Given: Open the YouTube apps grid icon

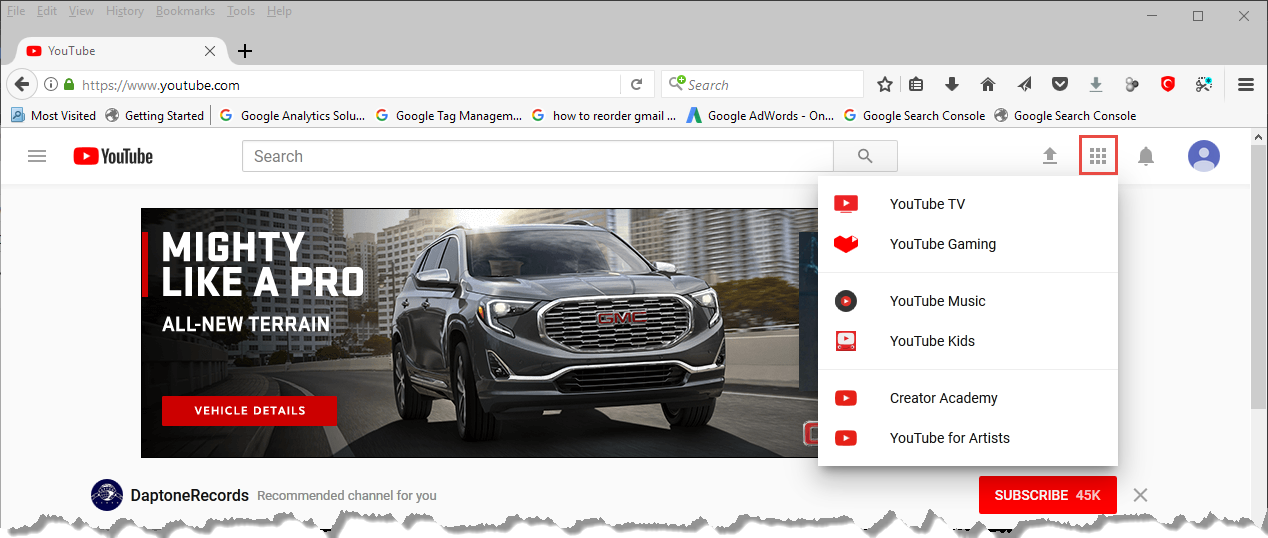Looking at the screenshot, I should point(1098,156).
